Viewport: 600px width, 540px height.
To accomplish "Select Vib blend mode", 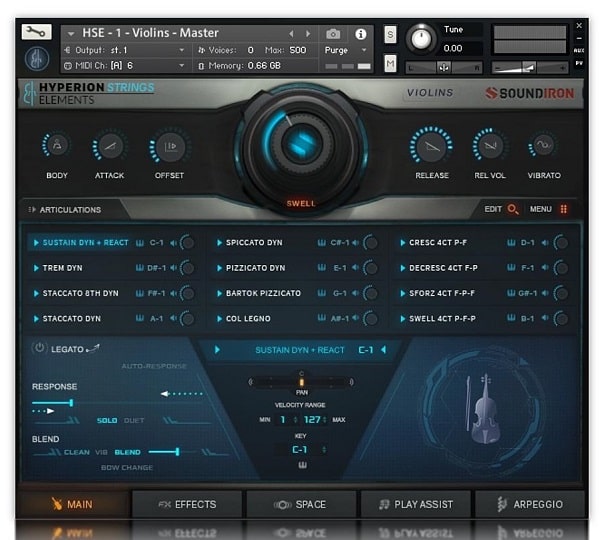I will (101, 452).
